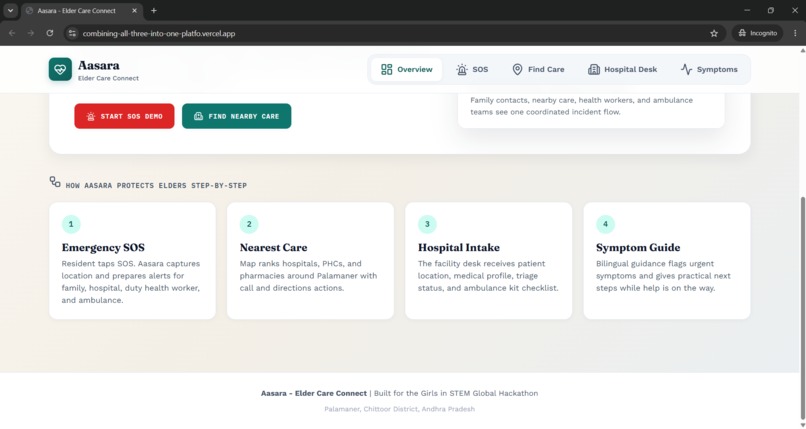Viewport: 806px width, 429px height.
Task: Open the Find Care tab
Action: pos(538,69)
